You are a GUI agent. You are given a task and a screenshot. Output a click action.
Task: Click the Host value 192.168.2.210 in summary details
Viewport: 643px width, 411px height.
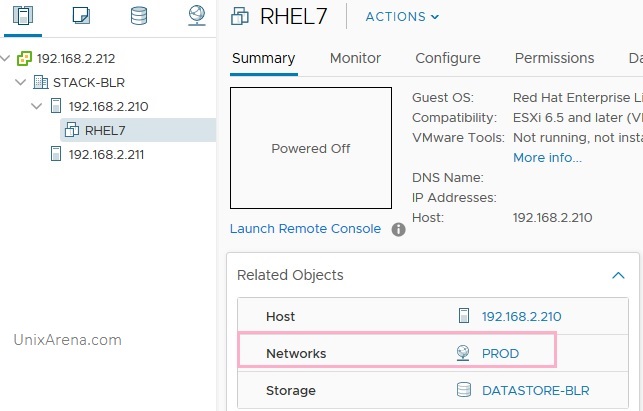coord(552,217)
